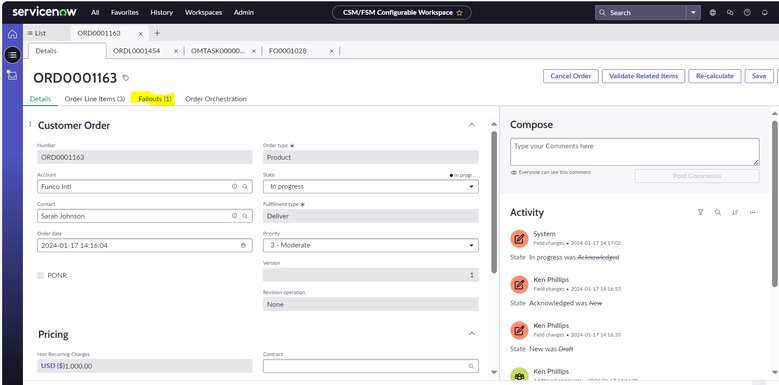Image resolution: width=779 pixels, height=385 pixels.
Task: Open the Inbox icon in left sidebar
Action: pos(12,75)
